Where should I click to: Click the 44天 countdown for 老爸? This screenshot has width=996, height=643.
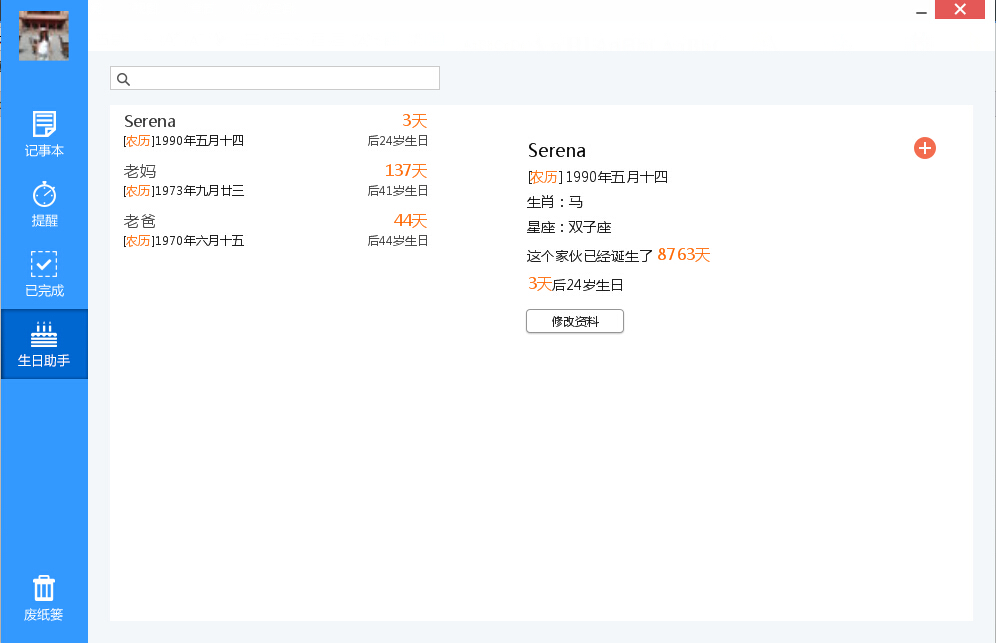pos(410,220)
